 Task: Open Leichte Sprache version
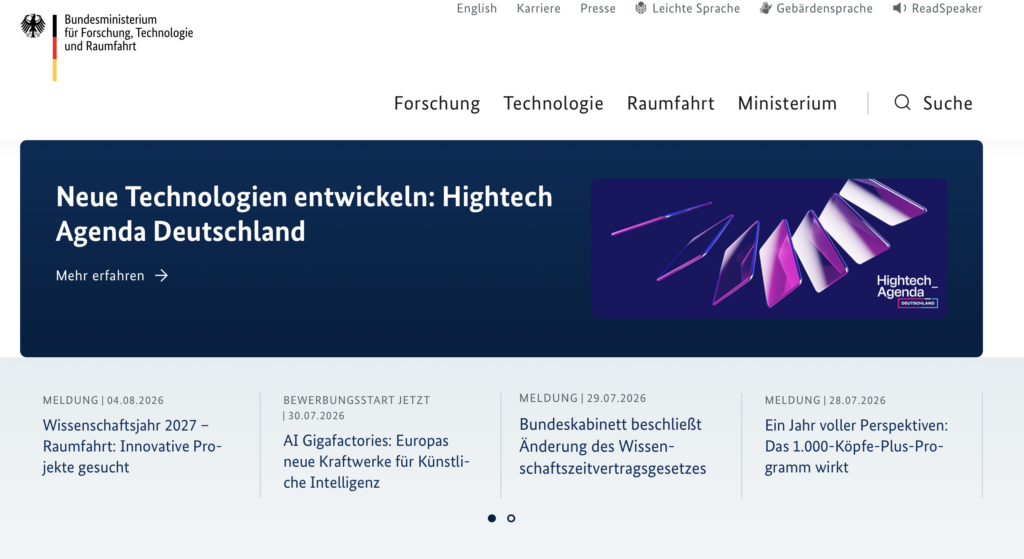[x=696, y=8]
